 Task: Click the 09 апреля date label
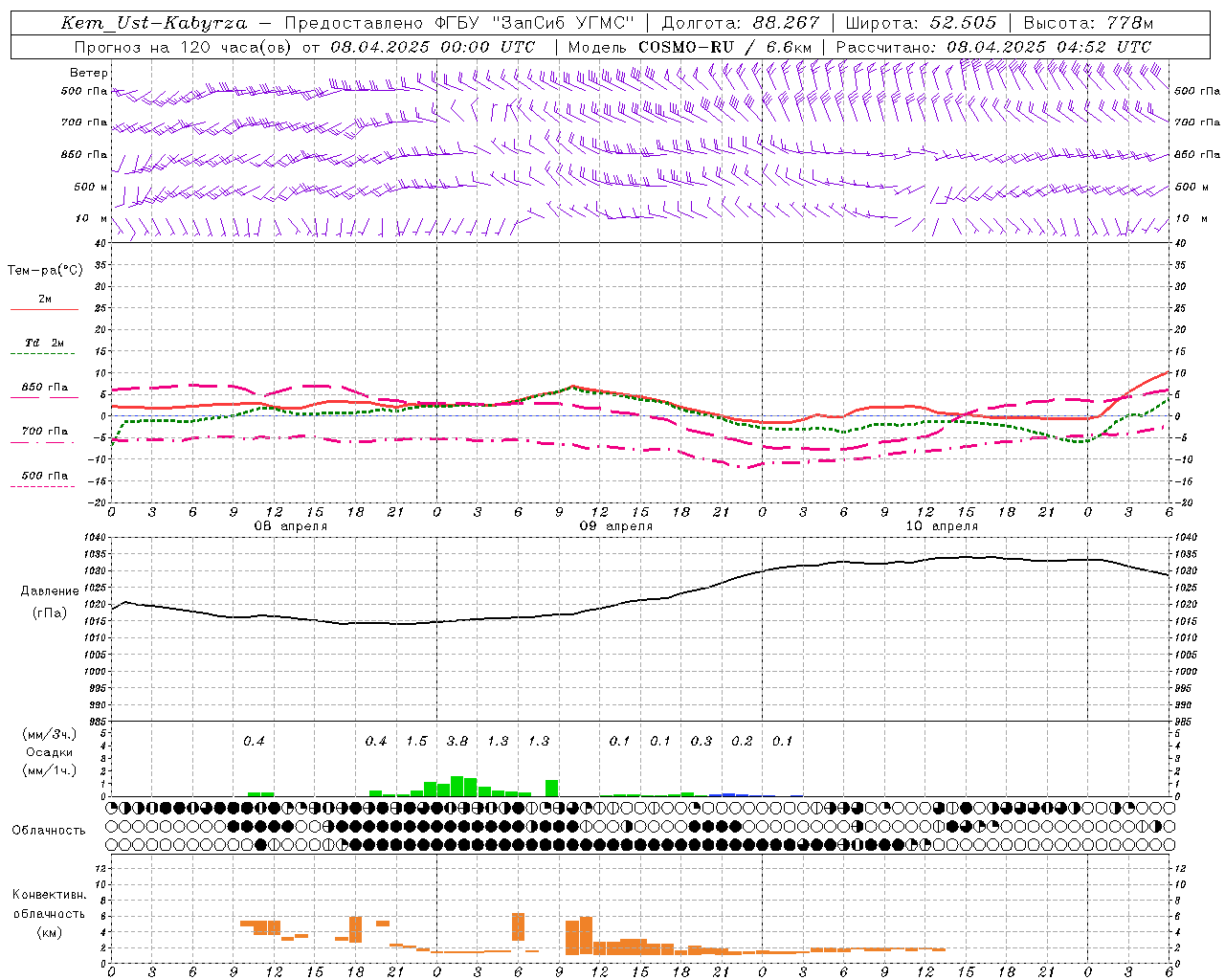[x=615, y=525]
